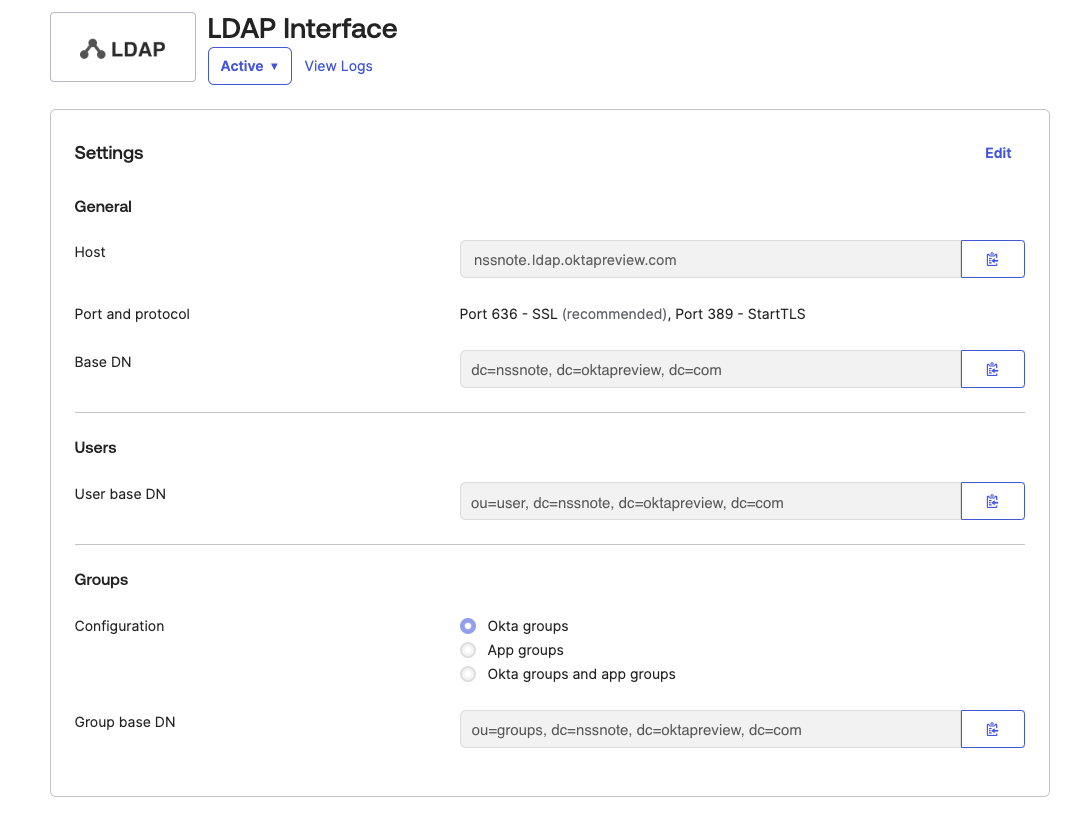The image size is (1082, 815).
Task: Click the Group base DN field
Action: [x=709, y=728]
